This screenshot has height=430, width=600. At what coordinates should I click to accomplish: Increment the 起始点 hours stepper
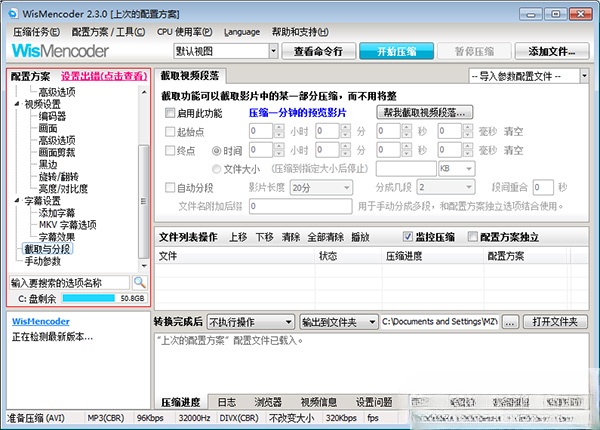(x=279, y=127)
